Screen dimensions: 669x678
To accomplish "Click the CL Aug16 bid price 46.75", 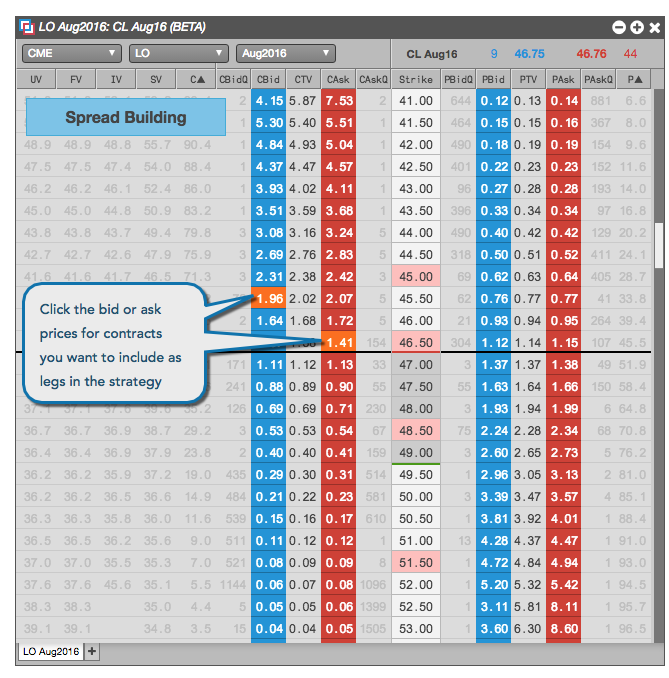I will [529, 54].
